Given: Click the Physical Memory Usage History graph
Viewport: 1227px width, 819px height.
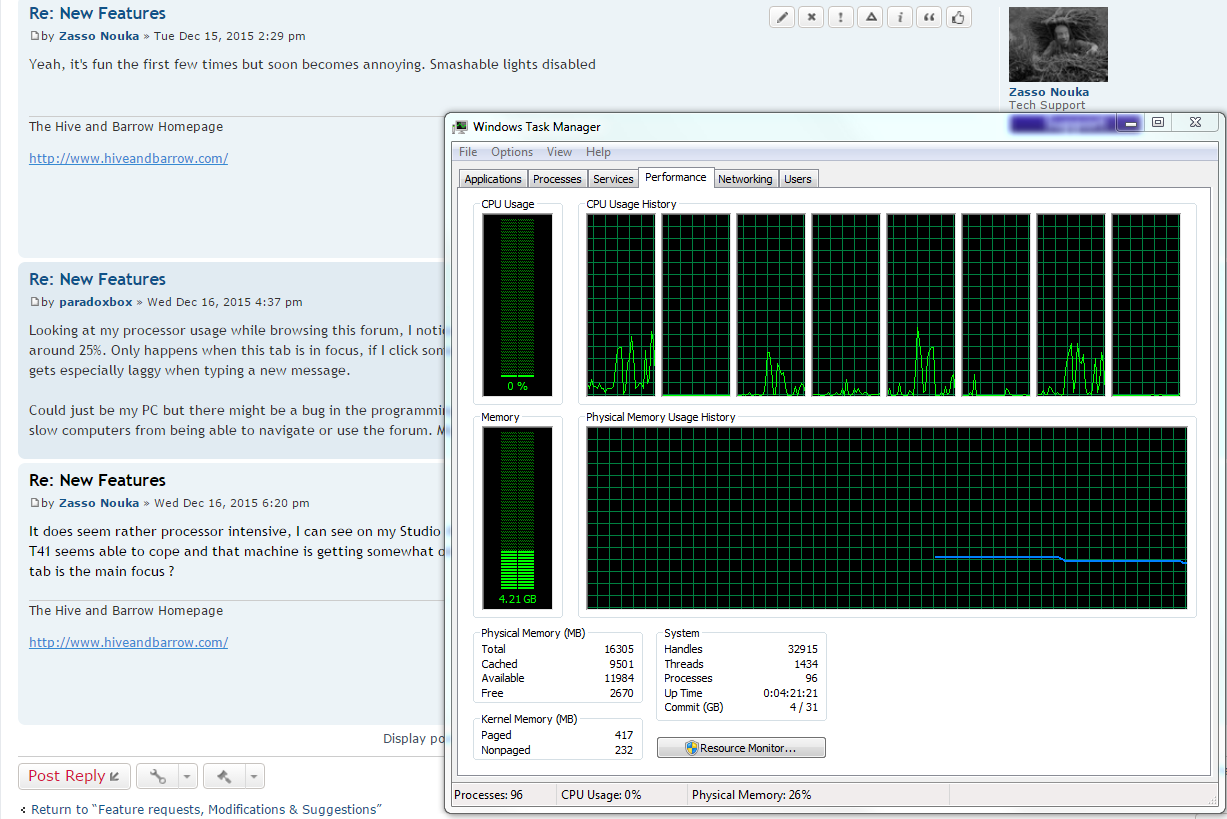Looking at the screenshot, I should tap(887, 518).
